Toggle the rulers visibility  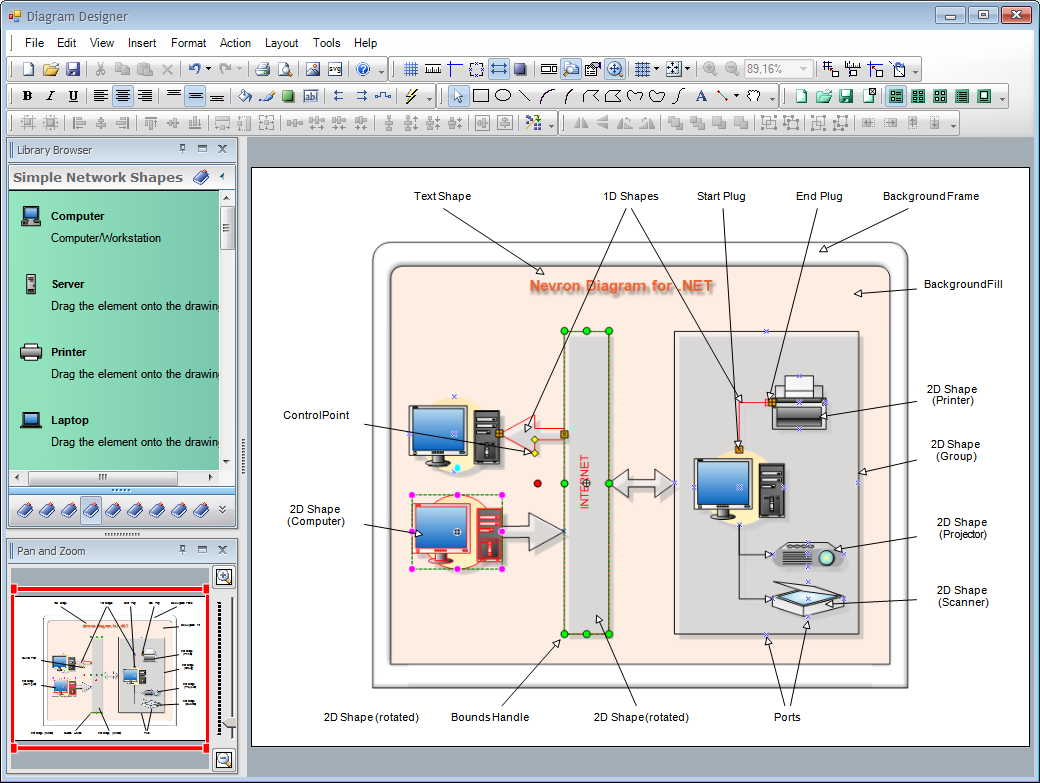[x=432, y=69]
